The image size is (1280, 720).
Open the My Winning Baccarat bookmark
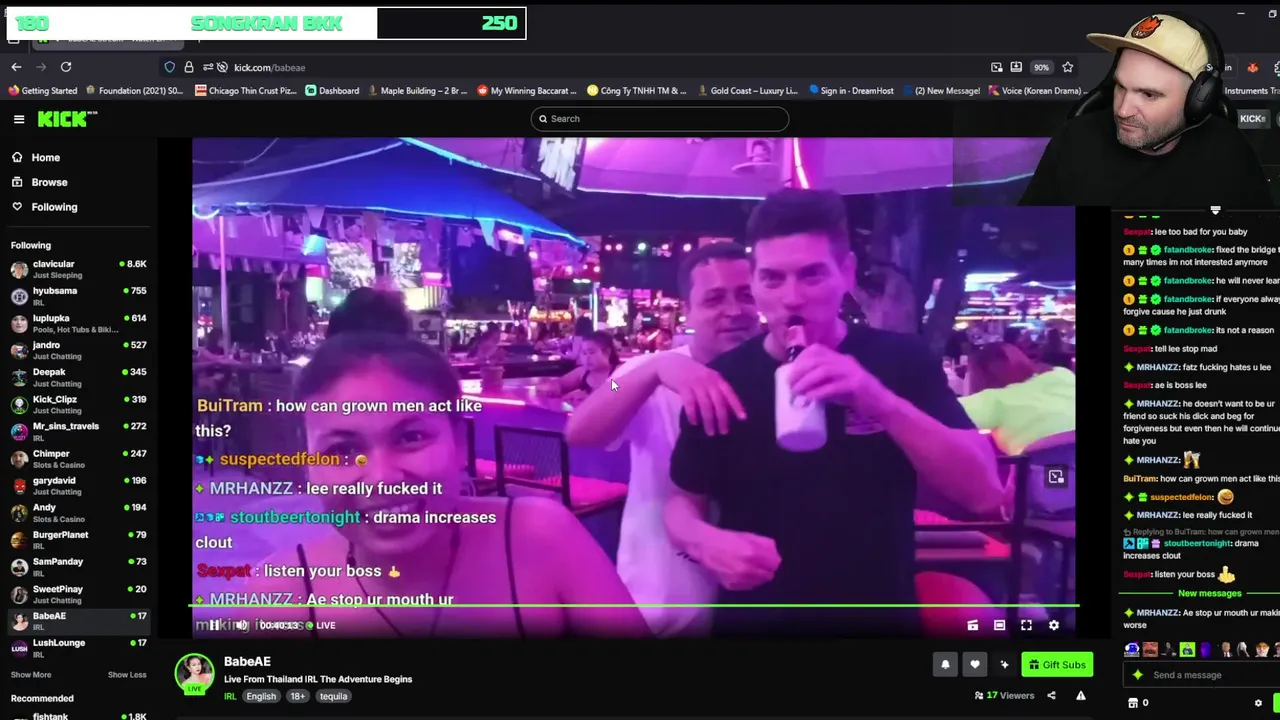527,91
